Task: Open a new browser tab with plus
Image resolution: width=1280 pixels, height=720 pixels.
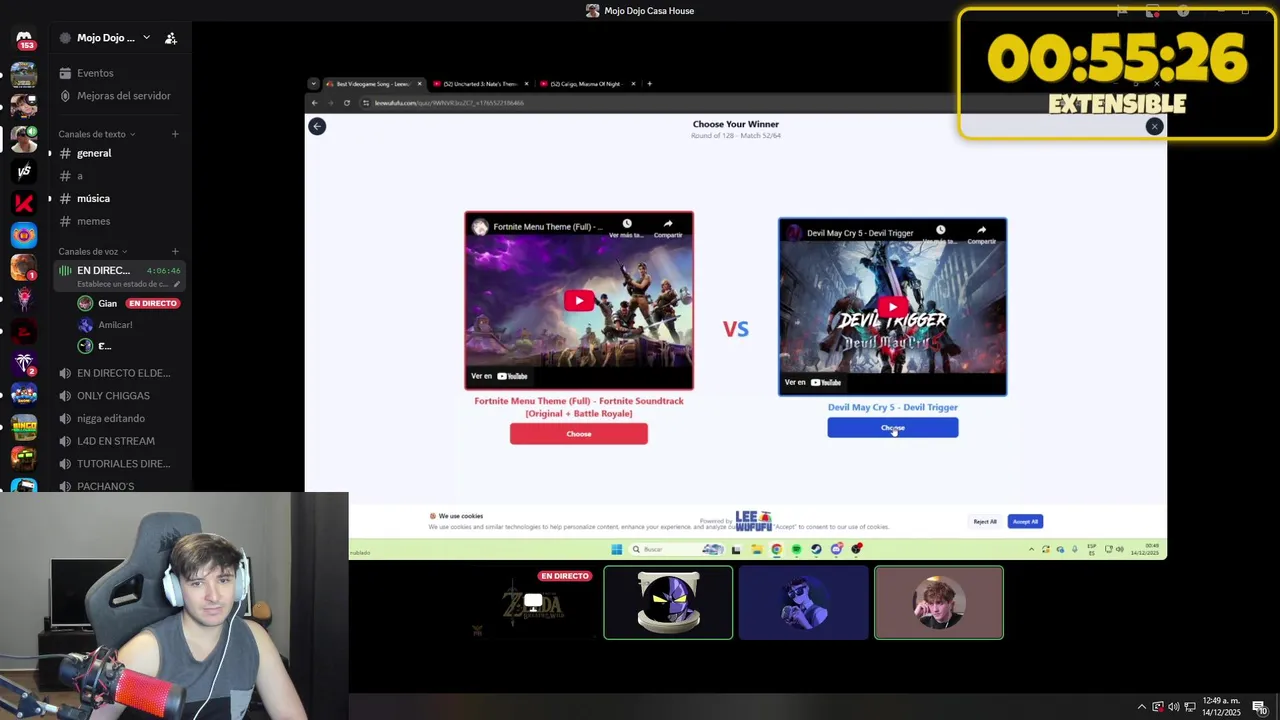Action: point(649,84)
